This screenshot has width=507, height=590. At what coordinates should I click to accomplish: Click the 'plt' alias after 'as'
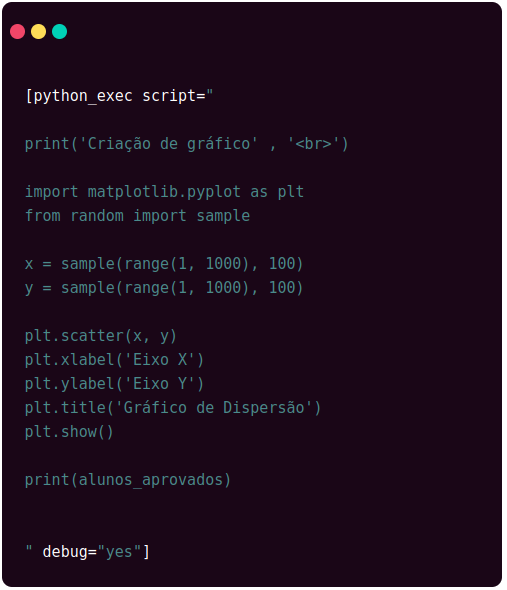[x=291, y=192]
